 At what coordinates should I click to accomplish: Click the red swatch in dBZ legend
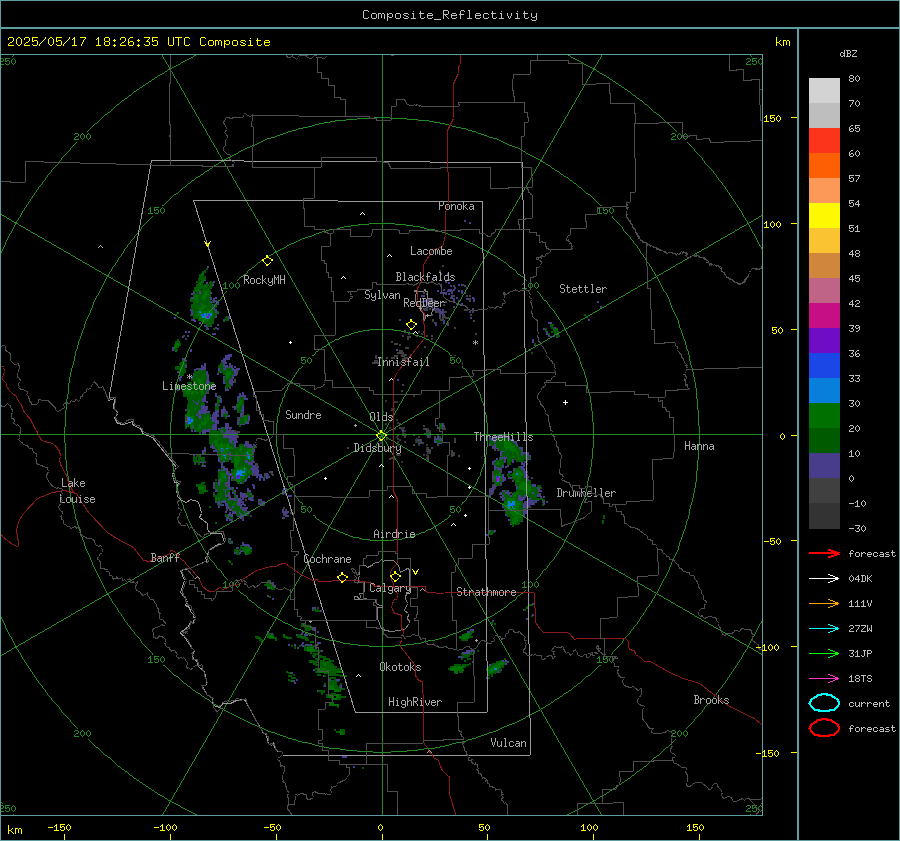click(x=824, y=140)
